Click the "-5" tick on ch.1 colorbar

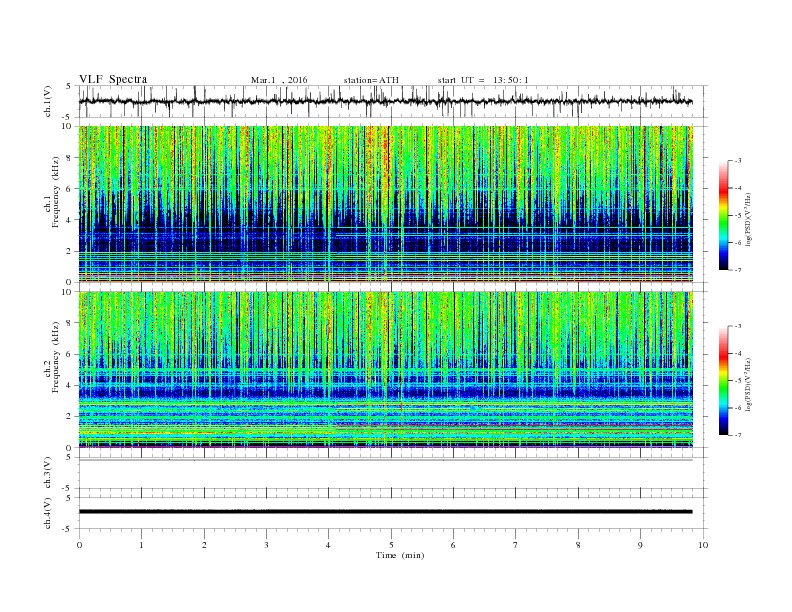(x=738, y=215)
